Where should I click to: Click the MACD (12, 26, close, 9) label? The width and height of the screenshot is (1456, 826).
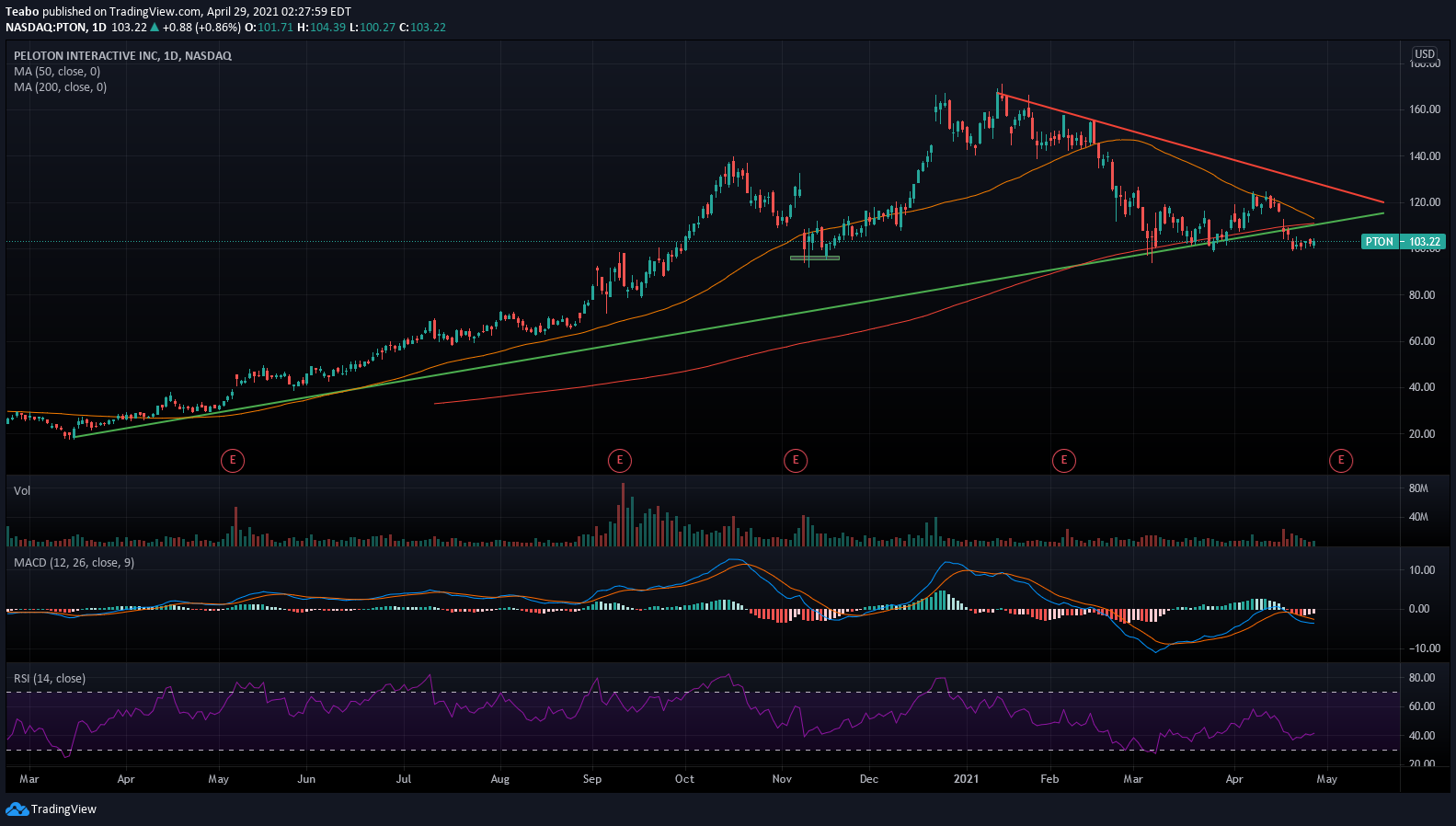(x=74, y=563)
